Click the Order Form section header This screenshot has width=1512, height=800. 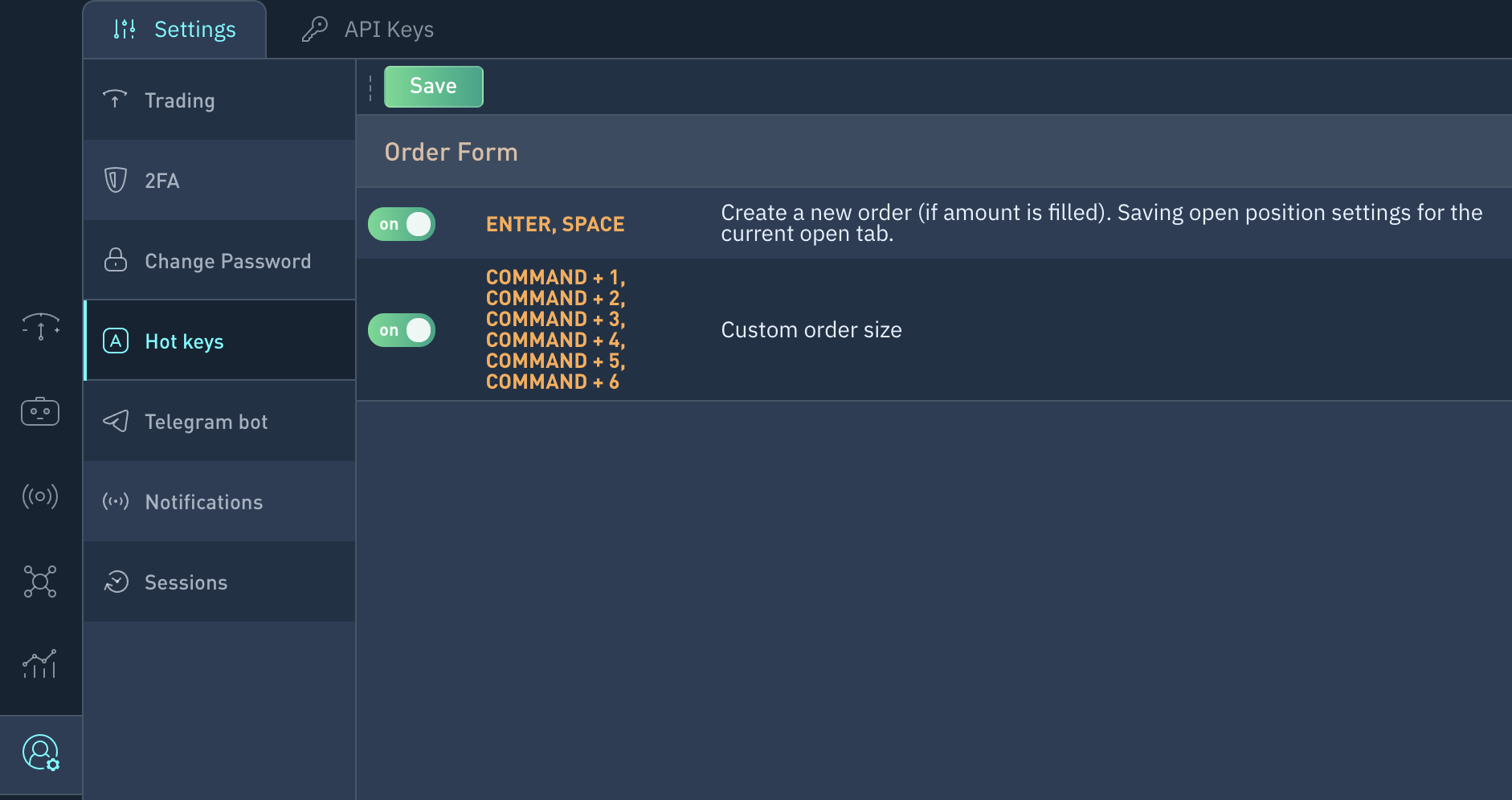(x=452, y=152)
